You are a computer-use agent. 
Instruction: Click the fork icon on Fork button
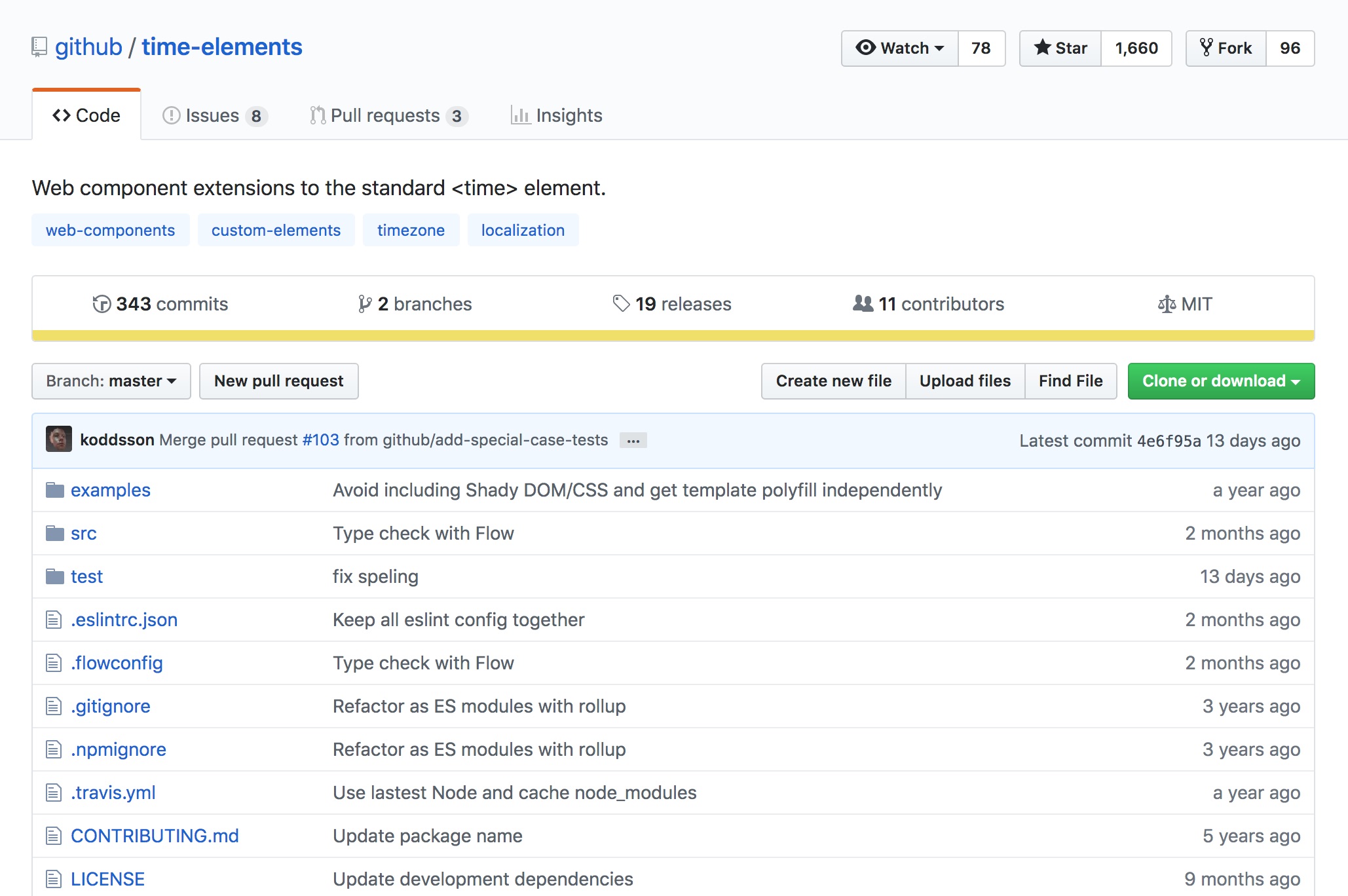click(1206, 47)
